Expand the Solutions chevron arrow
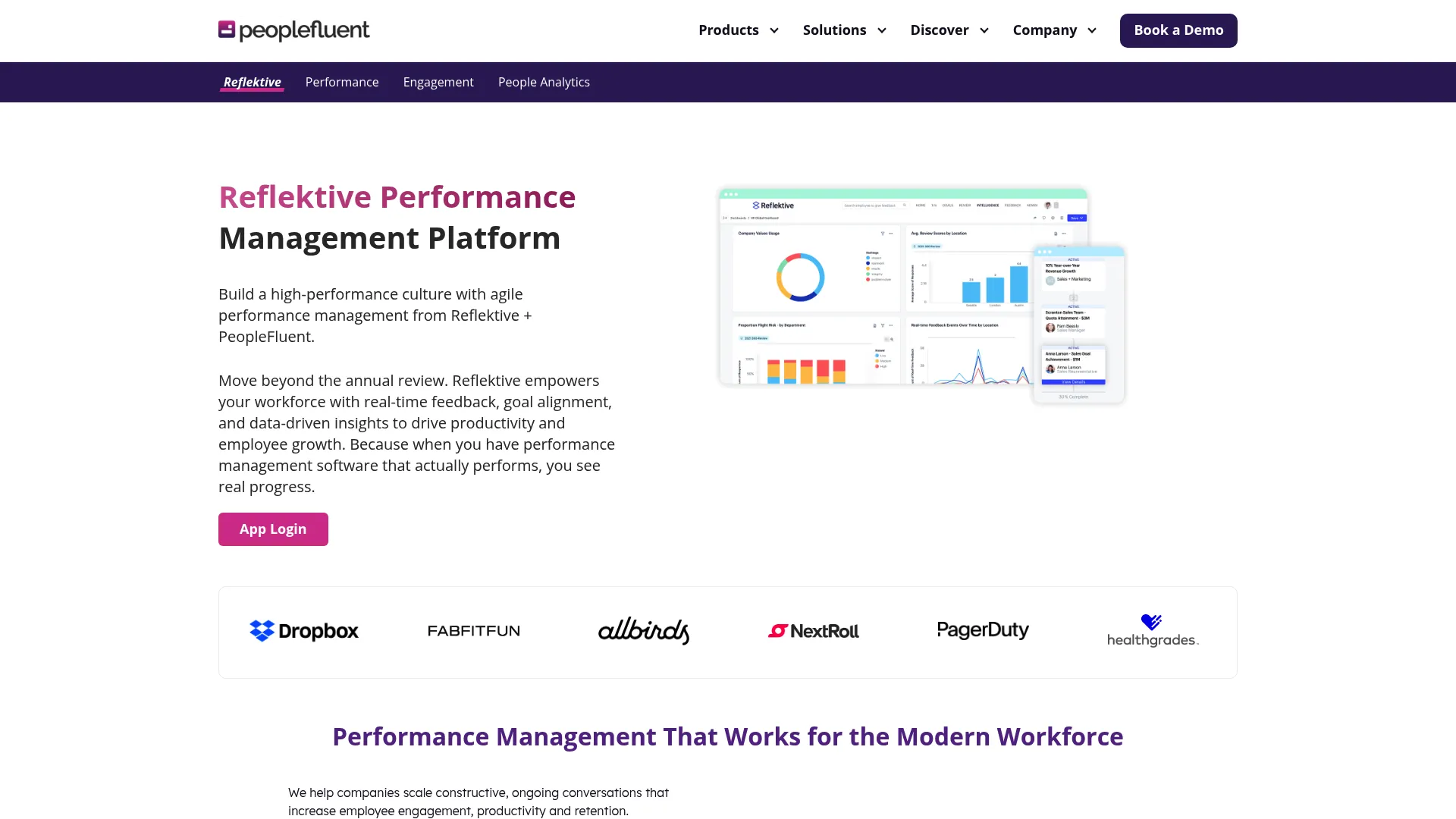This screenshot has height=819, width=1456. [x=882, y=30]
